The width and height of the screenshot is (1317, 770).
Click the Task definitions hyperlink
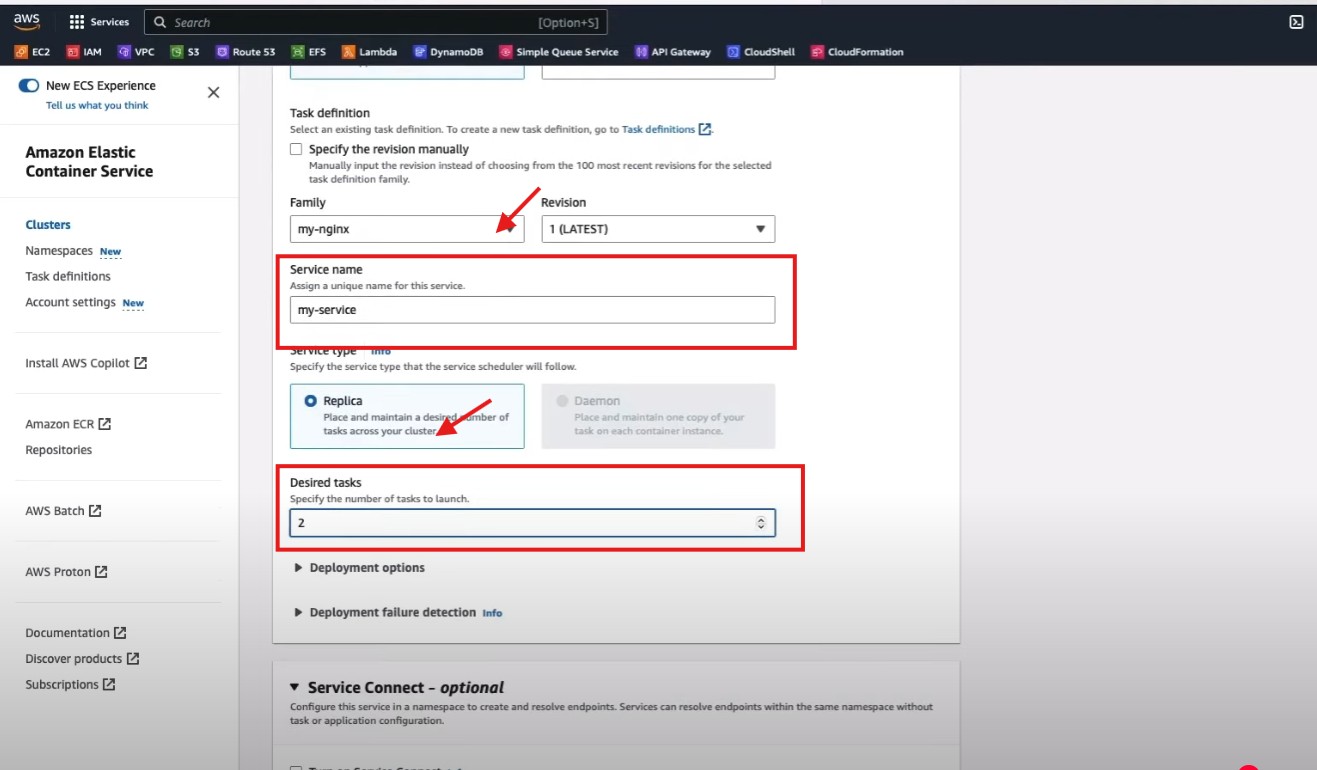click(658, 129)
